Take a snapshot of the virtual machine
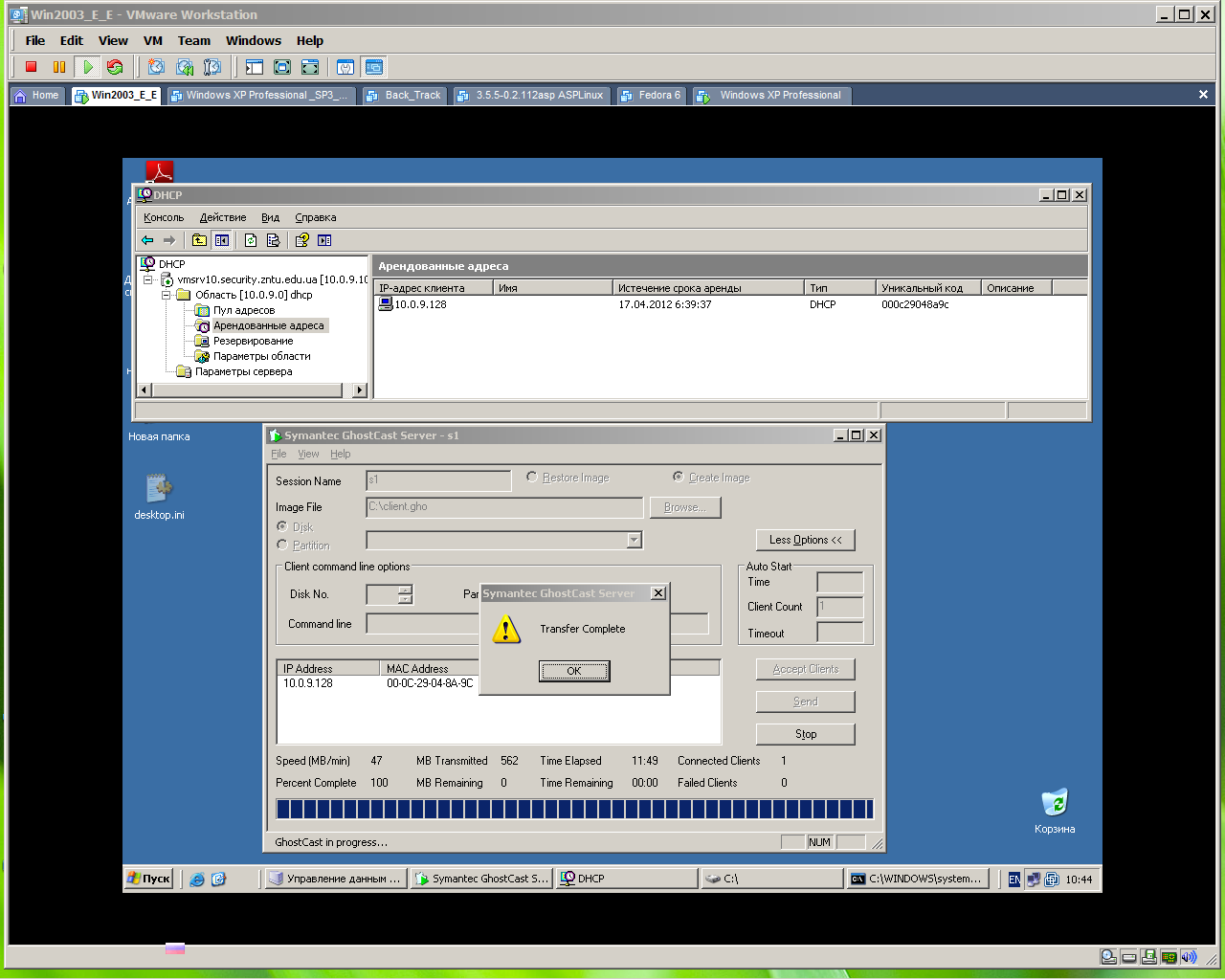This screenshot has width=1225, height=980. click(157, 67)
